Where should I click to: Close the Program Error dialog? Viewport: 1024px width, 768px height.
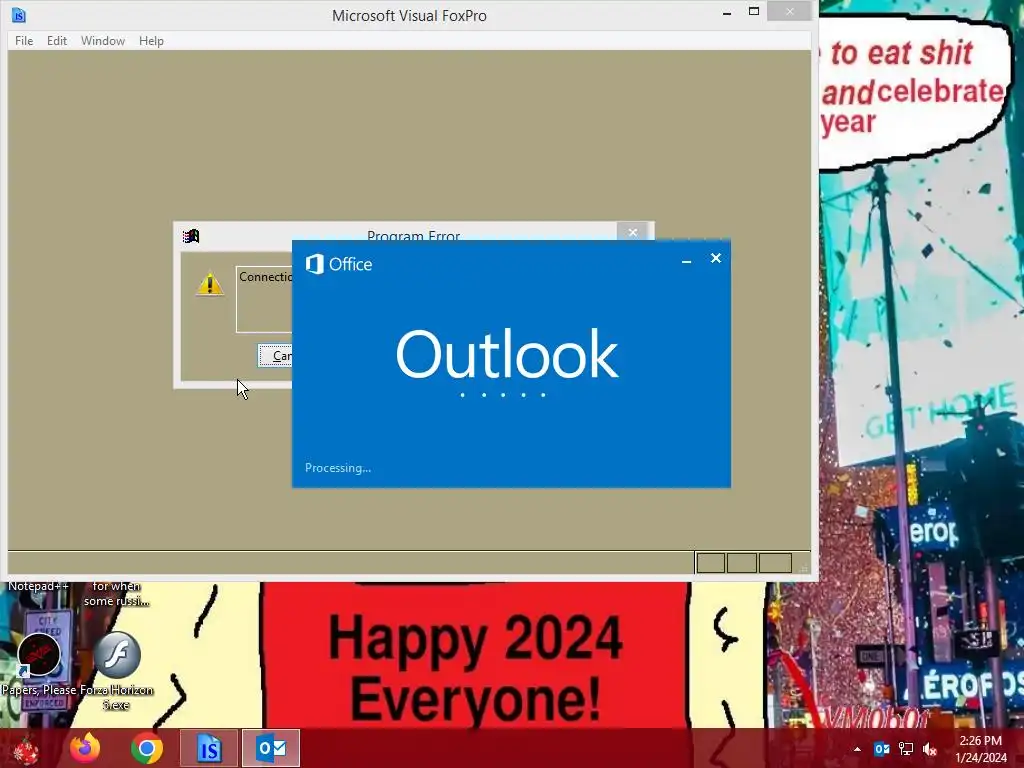[632, 232]
